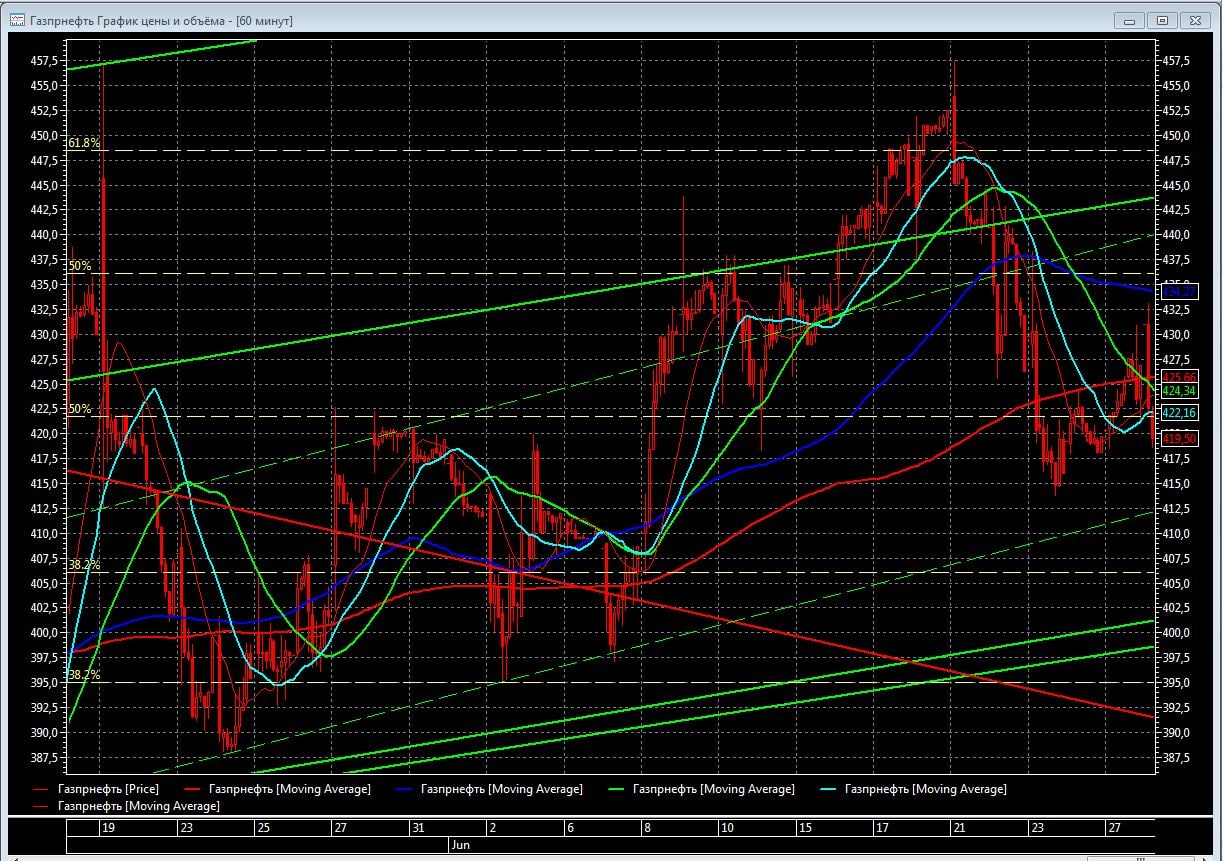Click 440,0 on the right price scale
The width and height of the screenshot is (1223, 861).
tap(1176, 235)
